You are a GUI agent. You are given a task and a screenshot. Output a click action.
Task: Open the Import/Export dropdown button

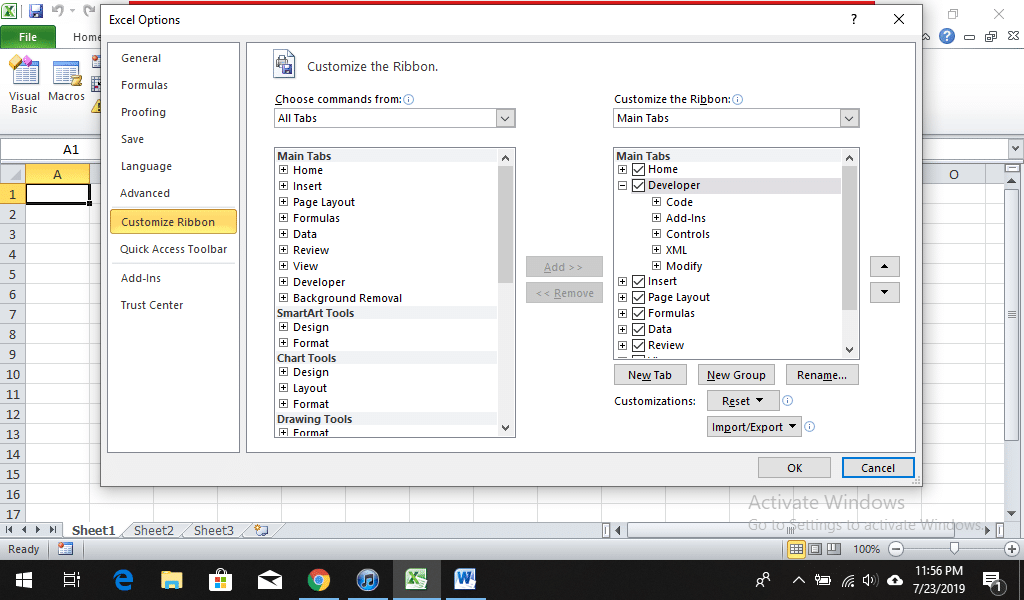(754, 427)
